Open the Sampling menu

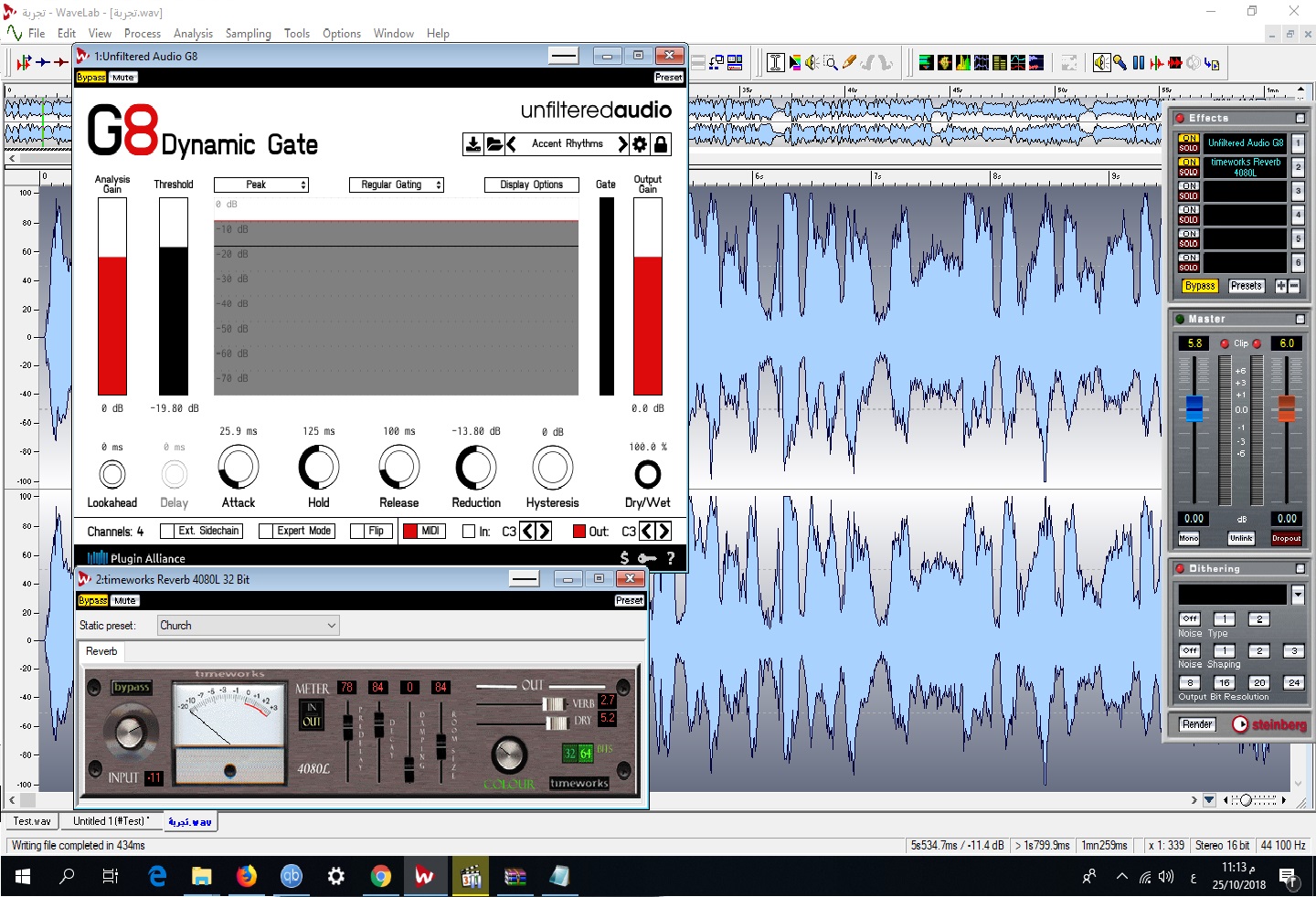(x=249, y=33)
